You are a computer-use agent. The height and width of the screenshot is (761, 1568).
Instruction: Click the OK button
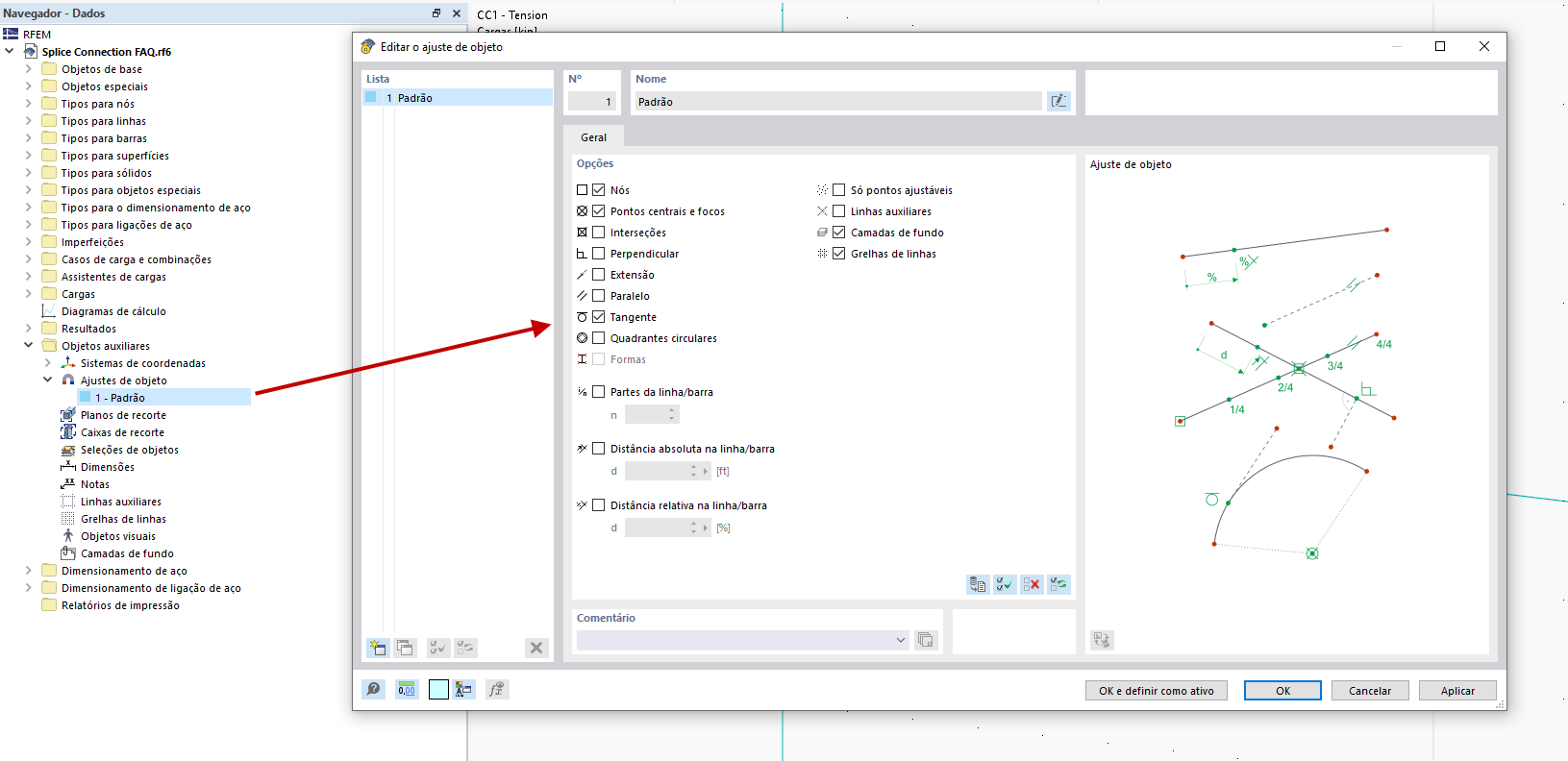(x=1282, y=691)
